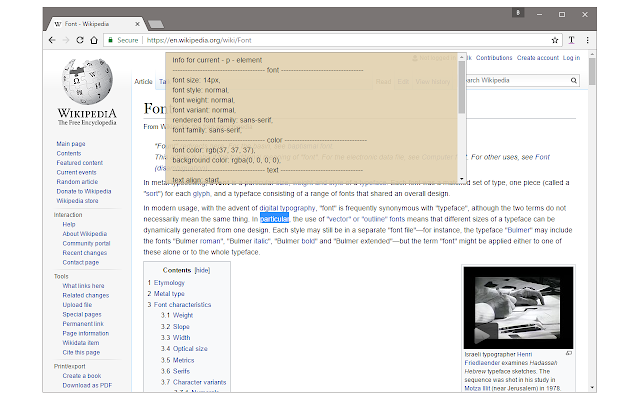Image resolution: width=640 pixels, height=400 pixels.
Task: Click Create a book link
Action: (82, 376)
